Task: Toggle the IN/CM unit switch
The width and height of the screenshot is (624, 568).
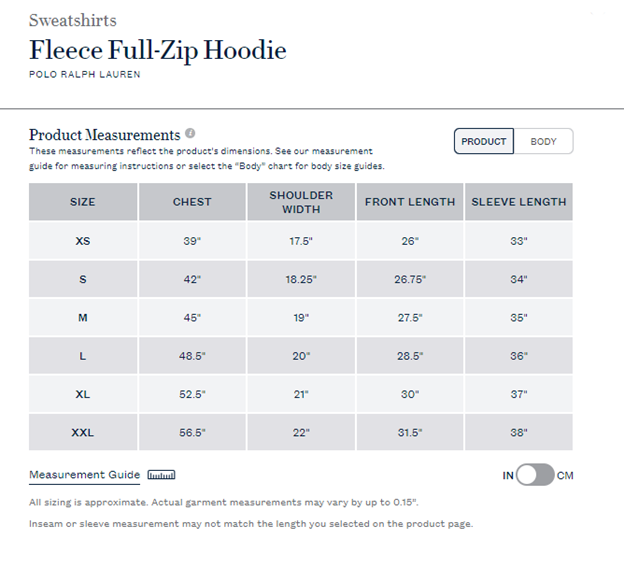Action: [x=535, y=475]
